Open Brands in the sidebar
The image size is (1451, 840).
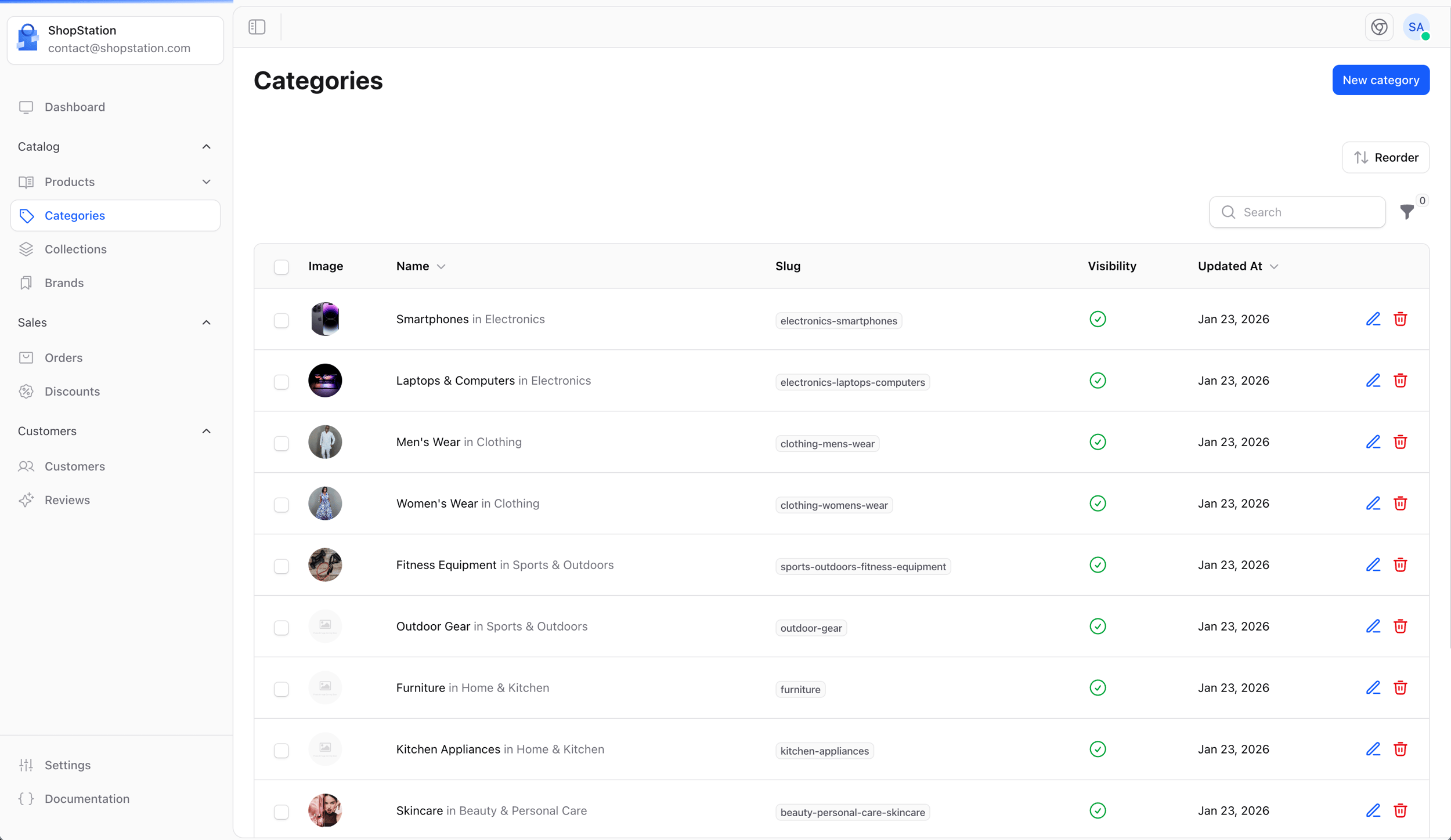tap(115, 283)
